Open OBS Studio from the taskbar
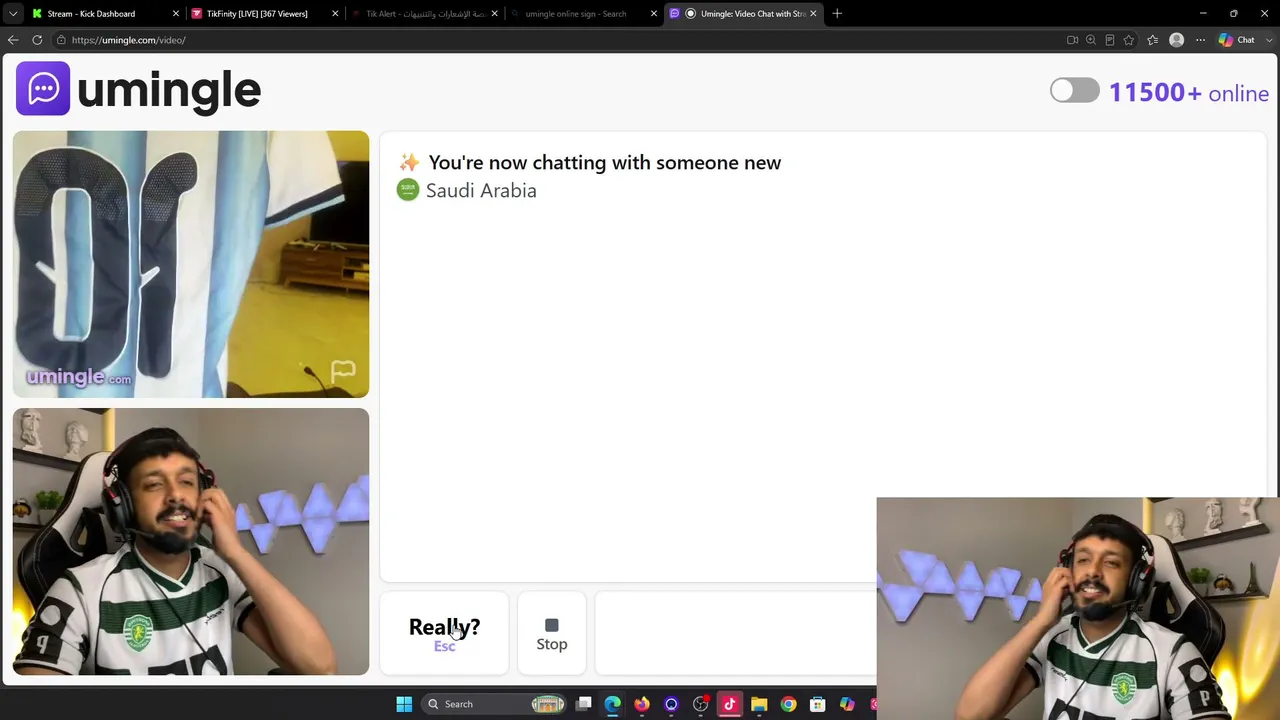1280x720 pixels. pos(700,704)
